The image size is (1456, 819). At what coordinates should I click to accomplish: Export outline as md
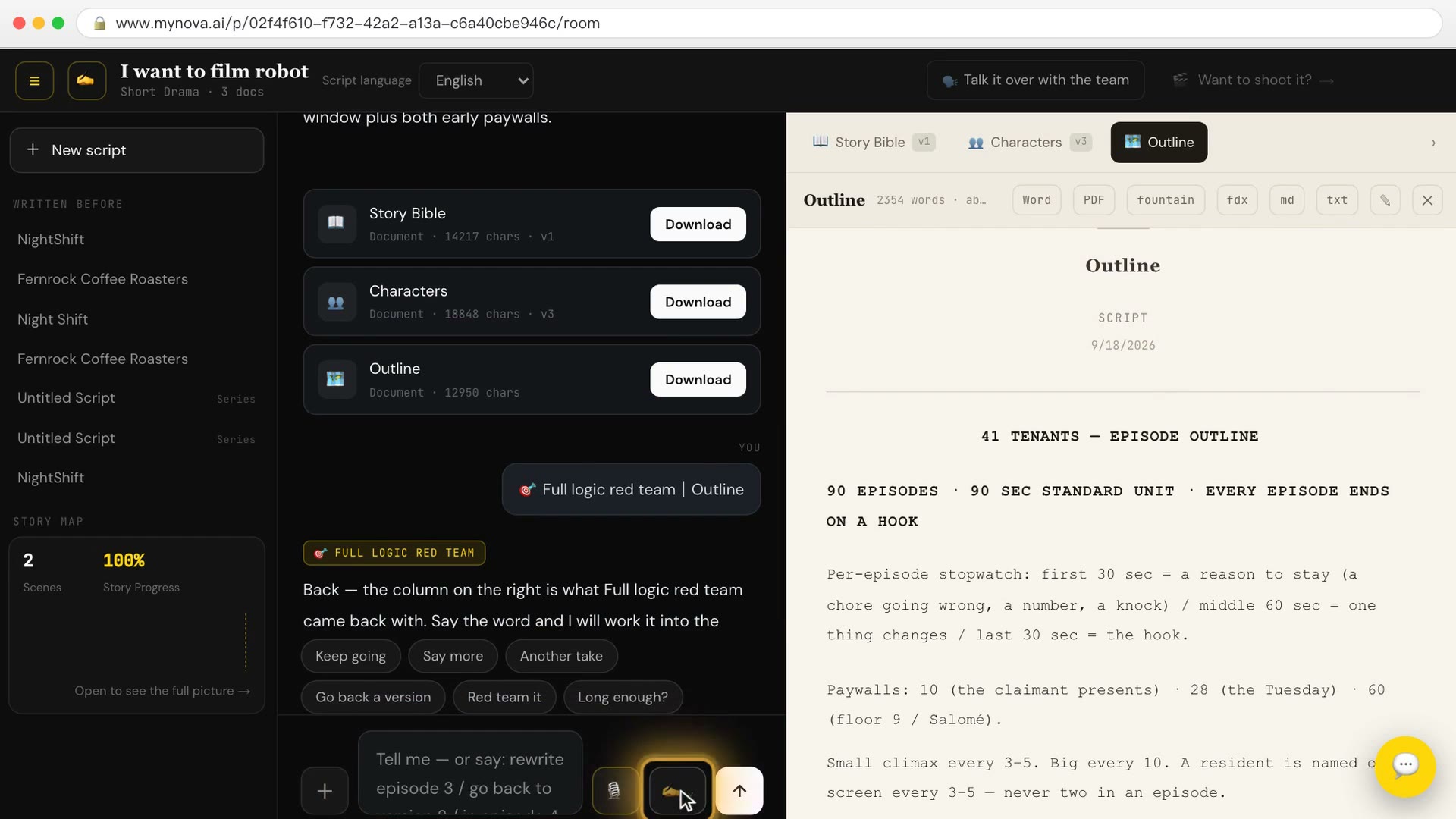(x=1287, y=200)
